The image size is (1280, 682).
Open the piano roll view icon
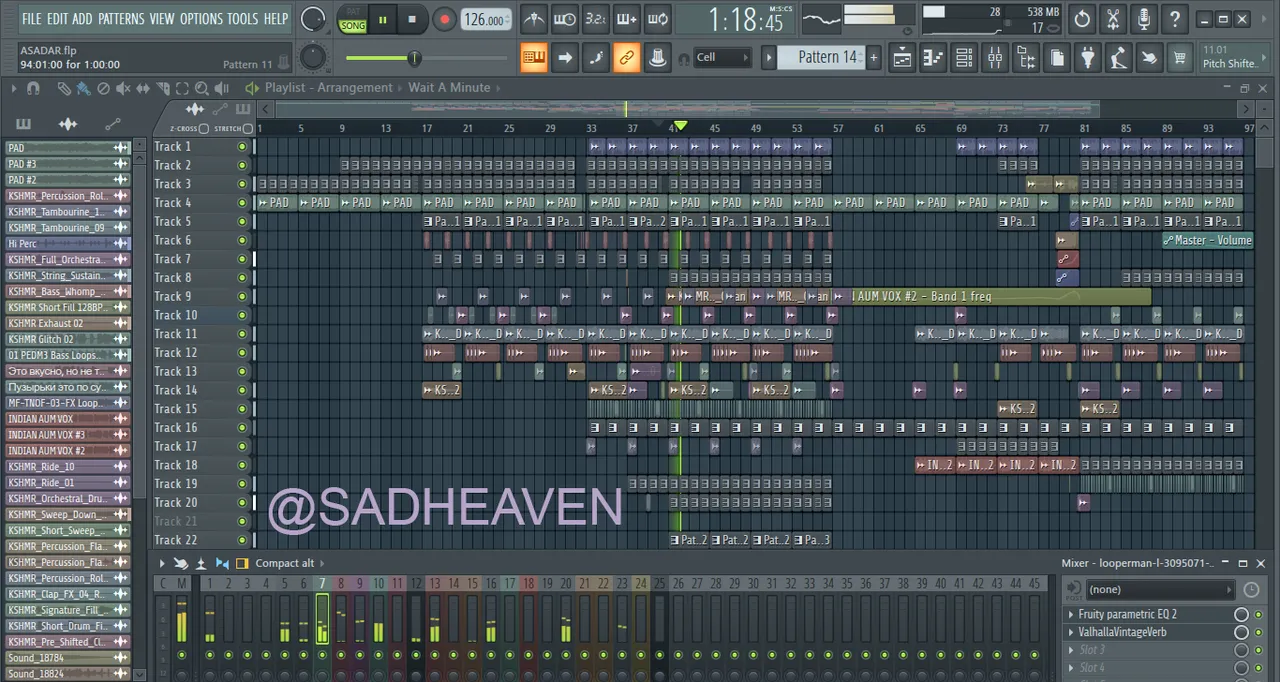click(933, 58)
